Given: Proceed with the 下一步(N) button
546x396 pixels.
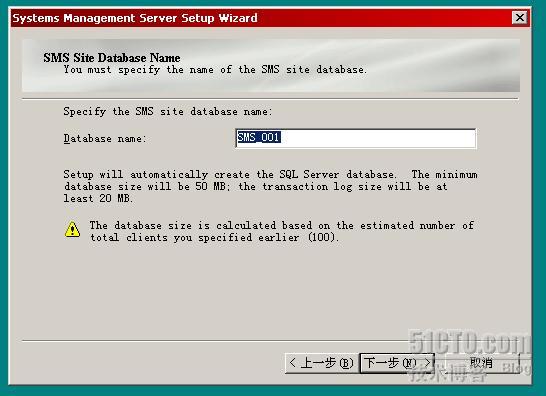Looking at the screenshot, I should [397, 363].
